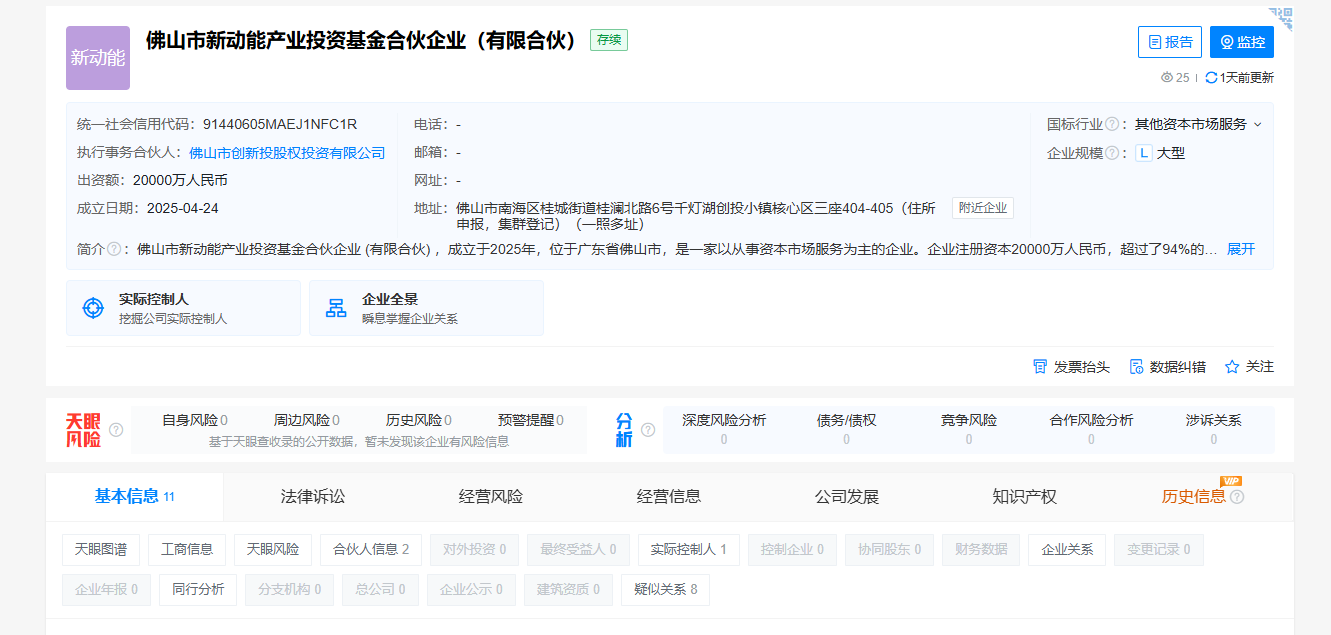Click the 出资额 20000万人民币 value

(x=180, y=181)
